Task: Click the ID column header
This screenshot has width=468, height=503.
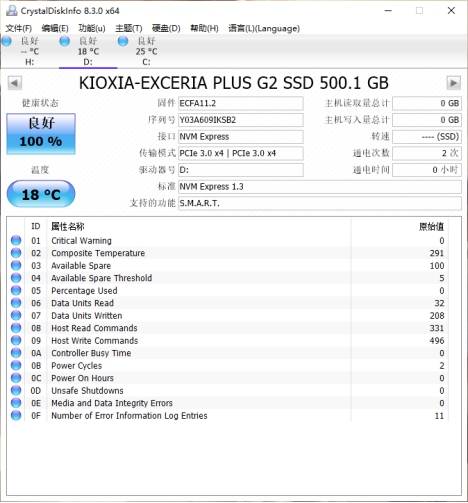Action: click(36, 227)
